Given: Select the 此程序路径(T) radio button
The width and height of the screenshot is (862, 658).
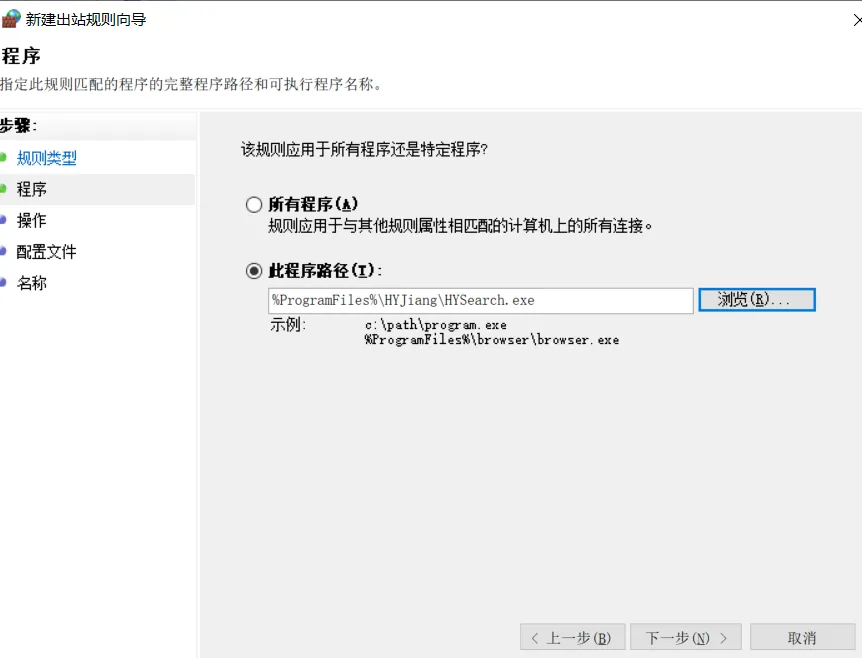Looking at the screenshot, I should click(254, 271).
